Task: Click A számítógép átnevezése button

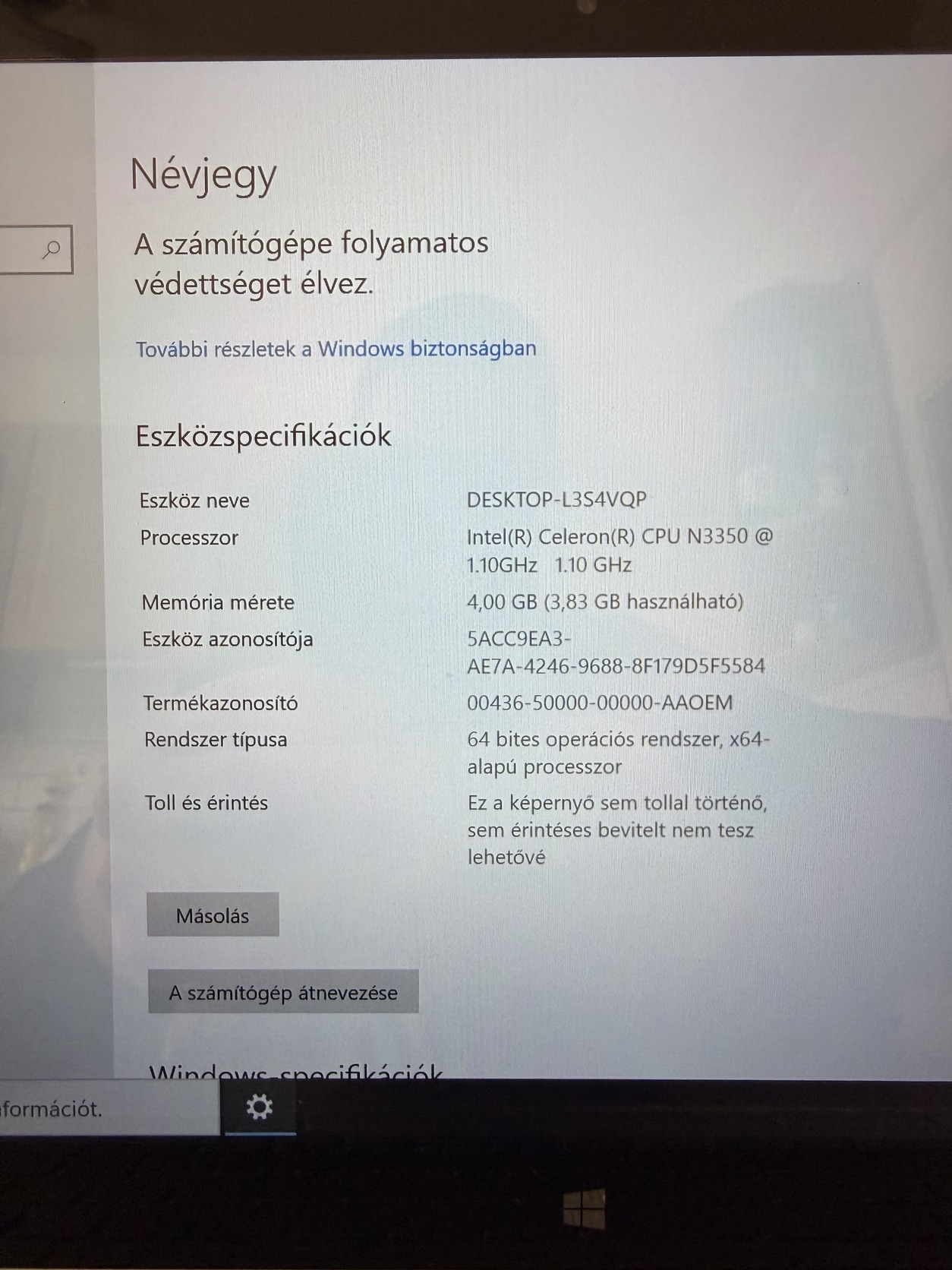Action: 283,991
